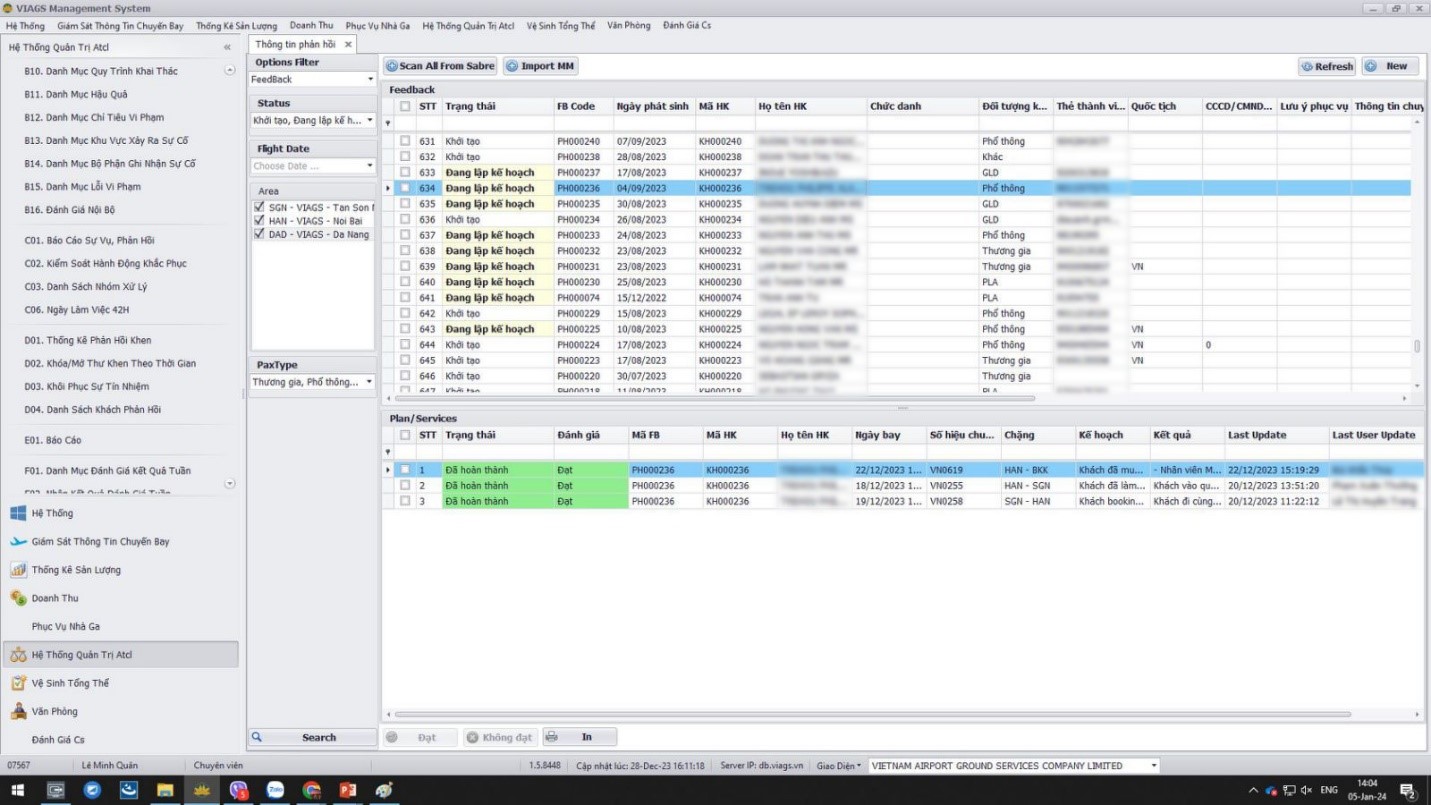
Task: Open the Doanh Thu menu in menu bar
Action: (x=311, y=25)
